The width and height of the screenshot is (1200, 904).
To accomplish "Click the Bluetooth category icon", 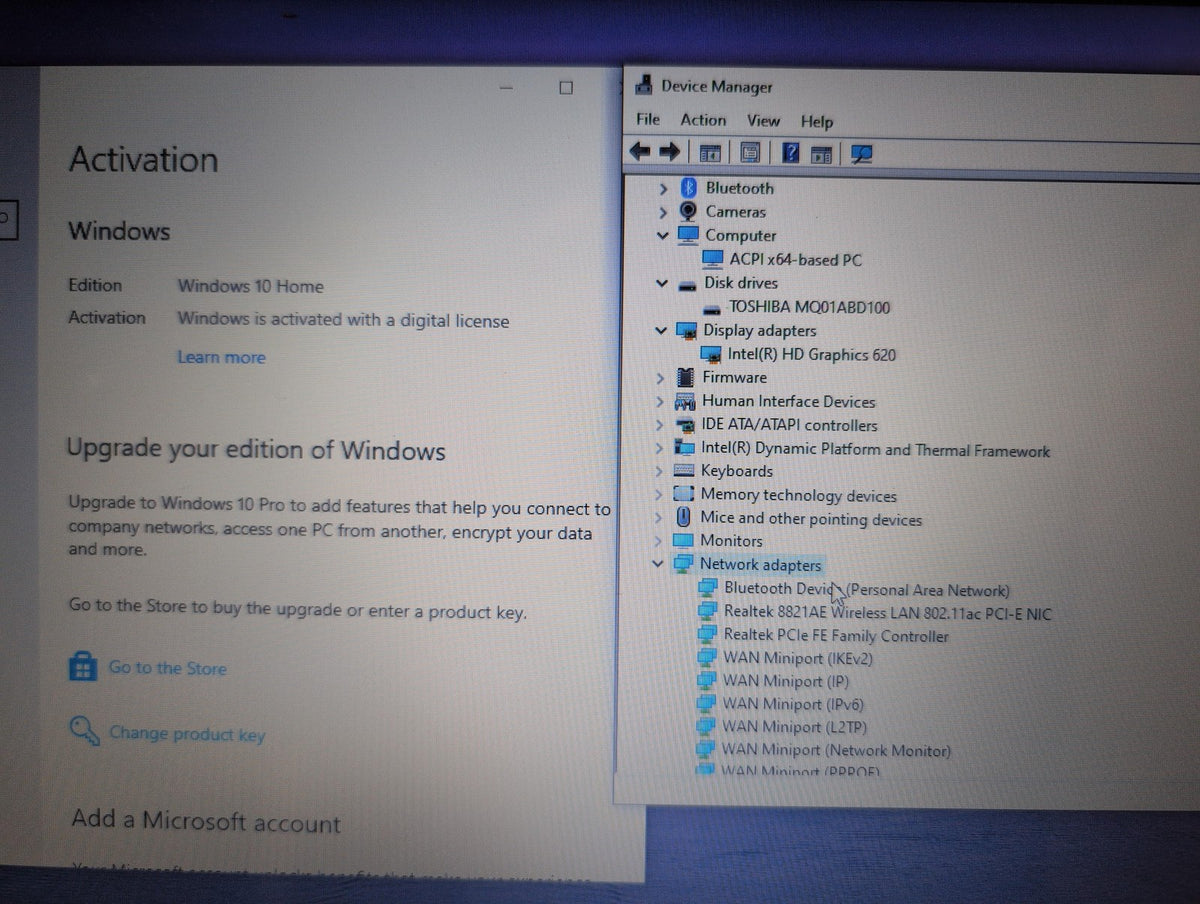I will coord(688,187).
